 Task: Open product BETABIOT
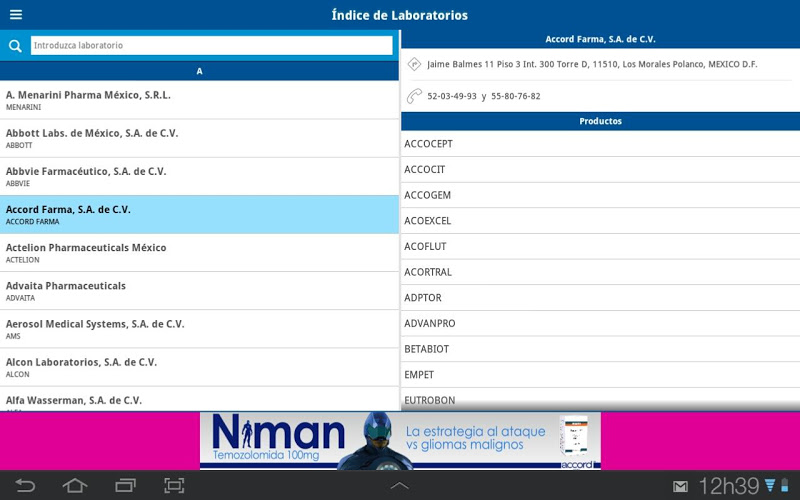[601, 349]
